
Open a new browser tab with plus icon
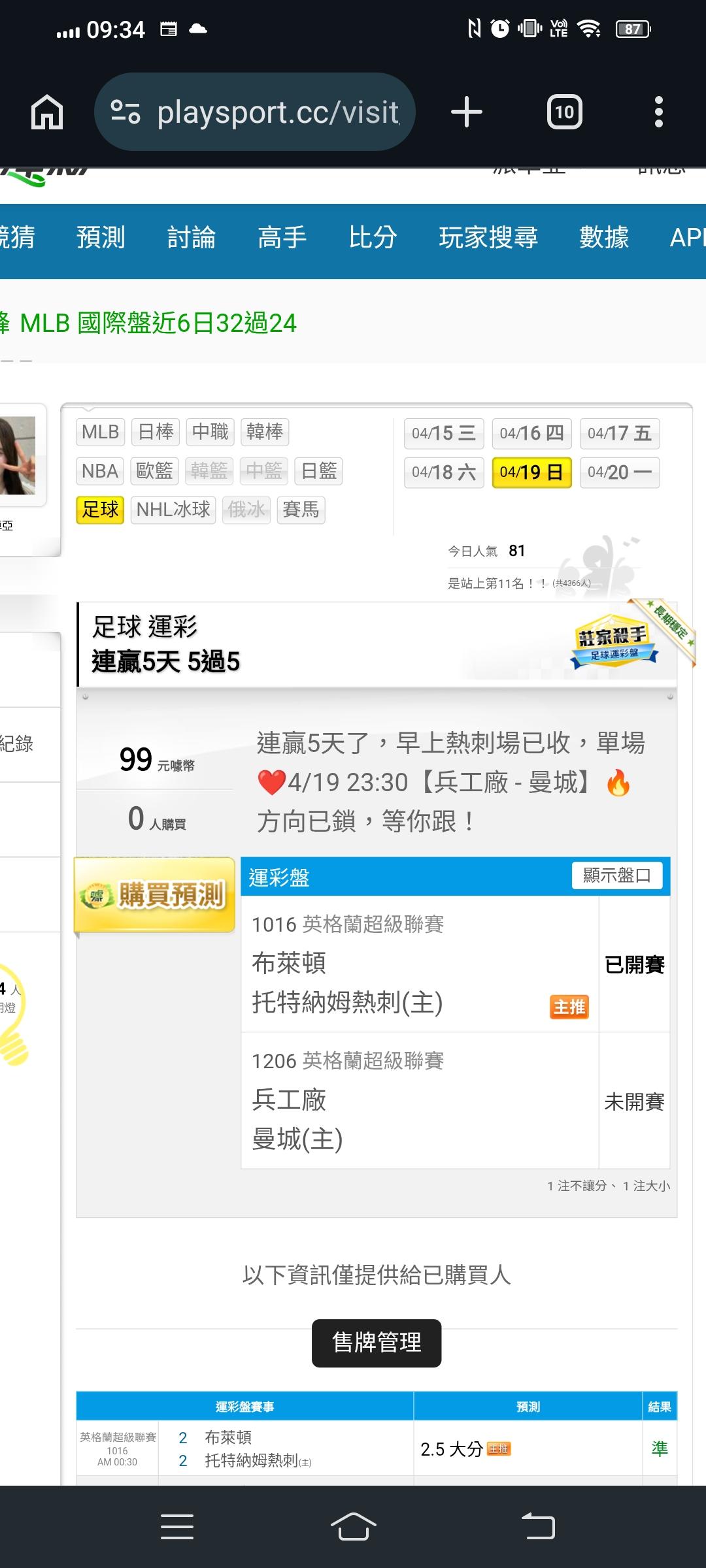tap(466, 112)
